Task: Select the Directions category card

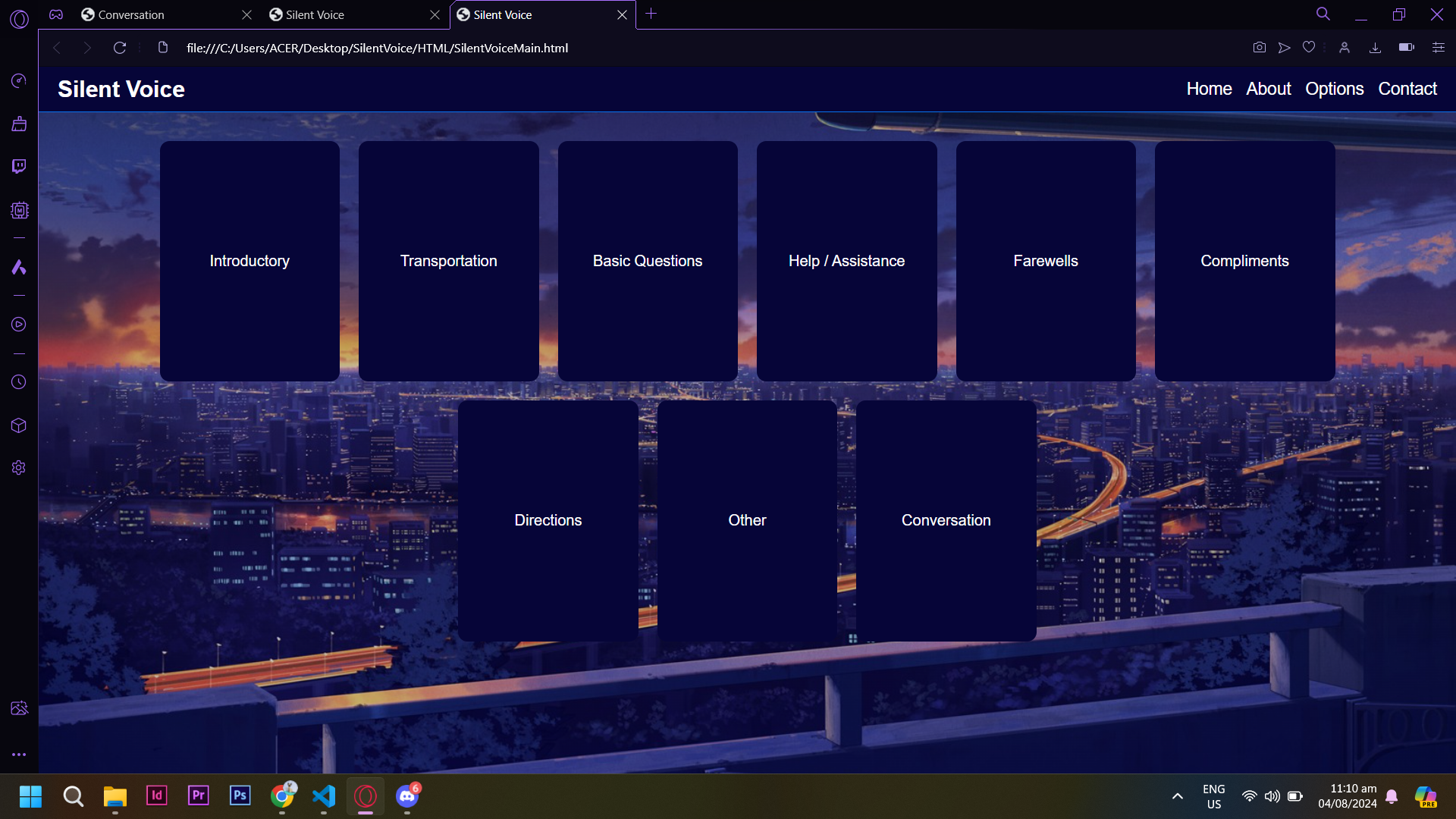Action: [x=548, y=520]
